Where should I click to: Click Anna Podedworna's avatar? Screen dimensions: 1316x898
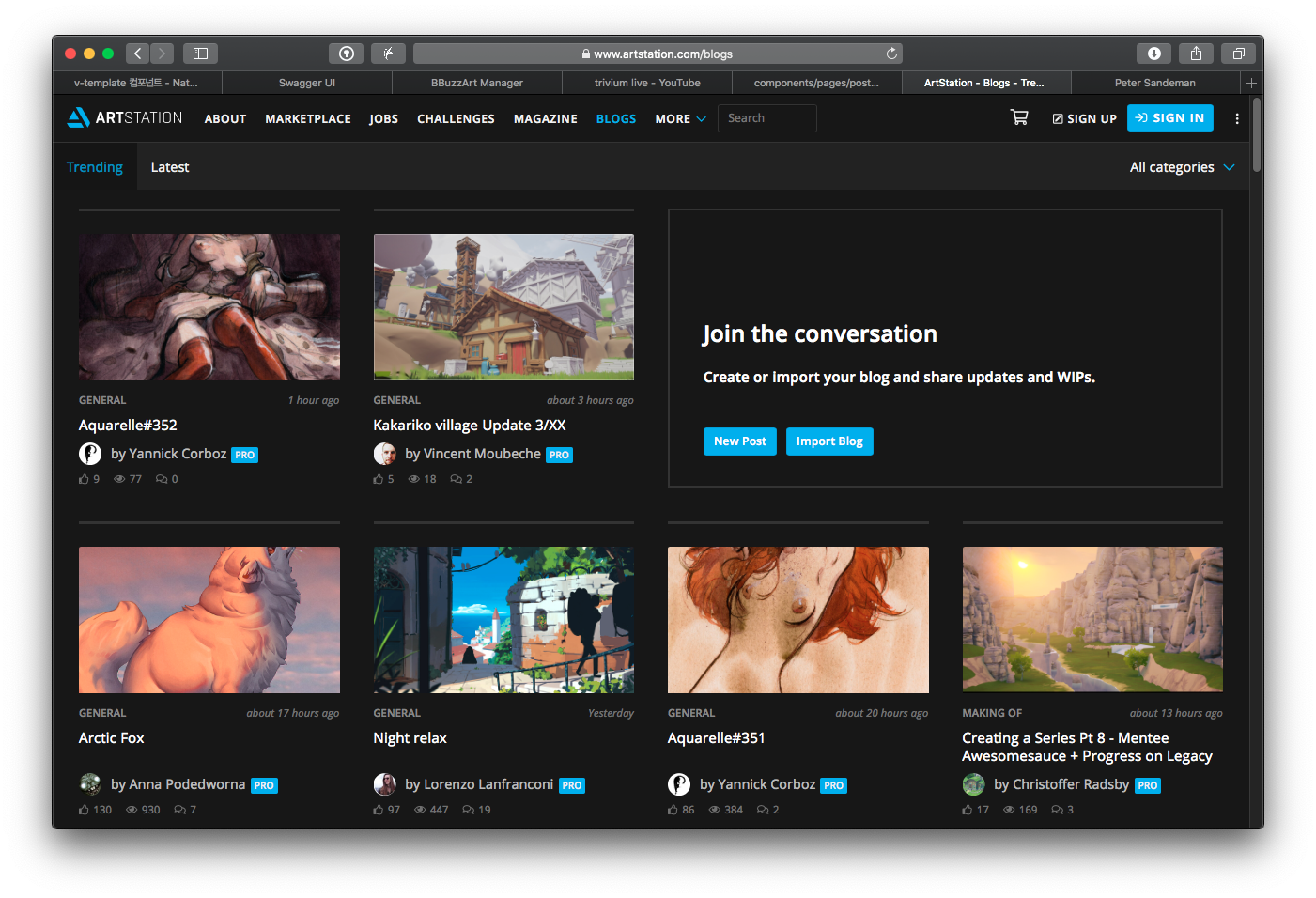click(x=90, y=784)
